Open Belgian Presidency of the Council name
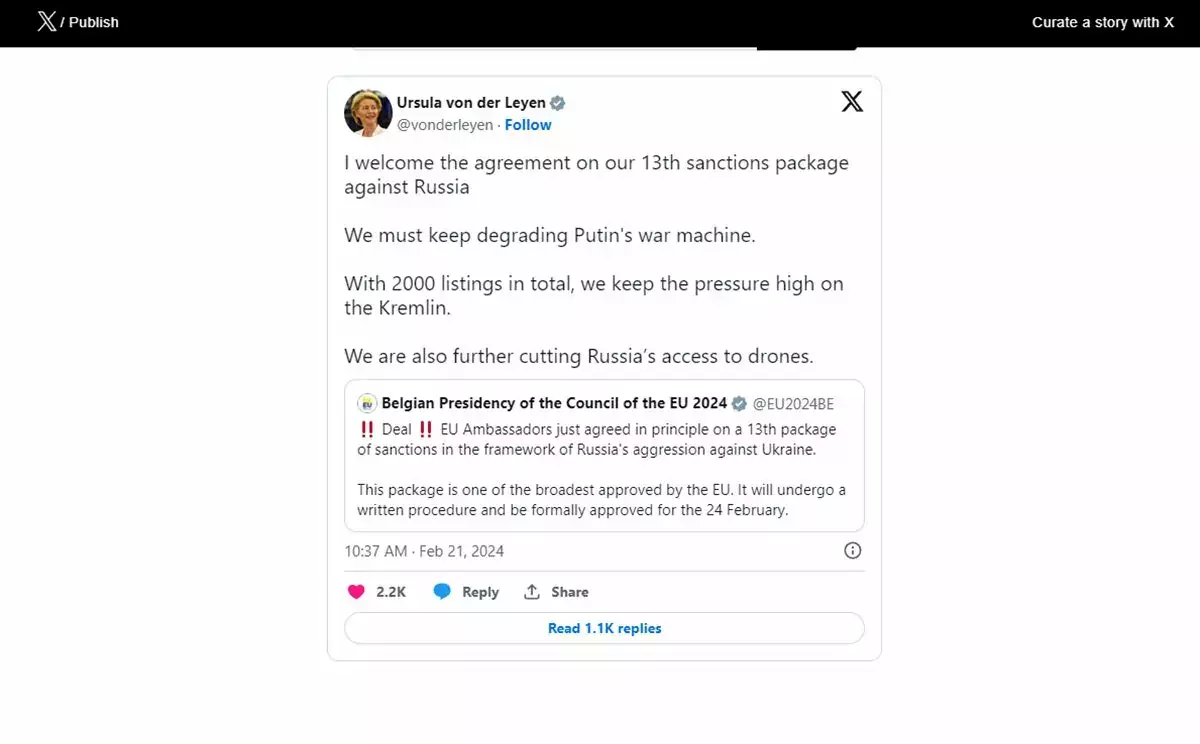 pyautogui.click(x=554, y=404)
